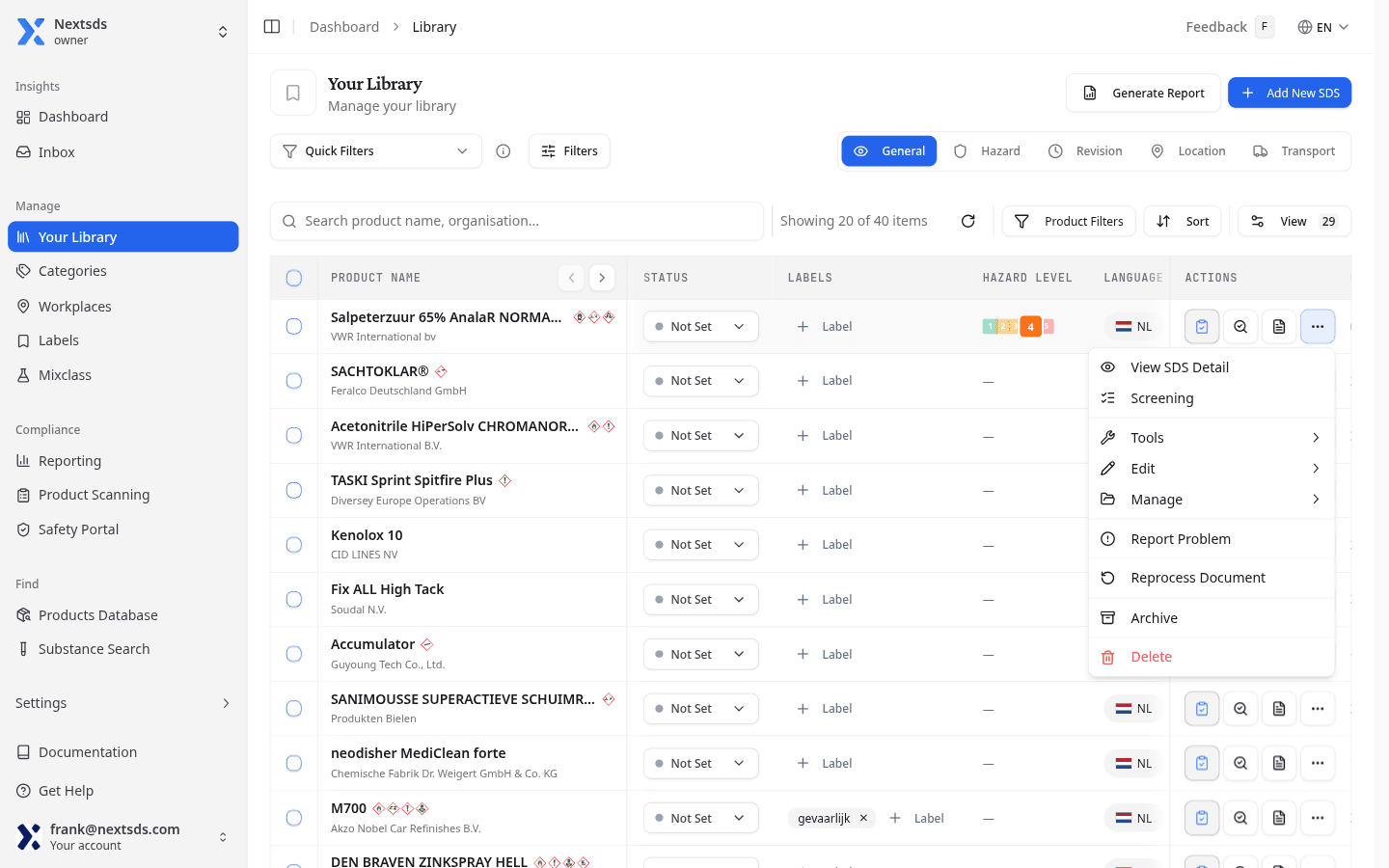Open document icon in Salpeterzuur row

tap(1279, 327)
